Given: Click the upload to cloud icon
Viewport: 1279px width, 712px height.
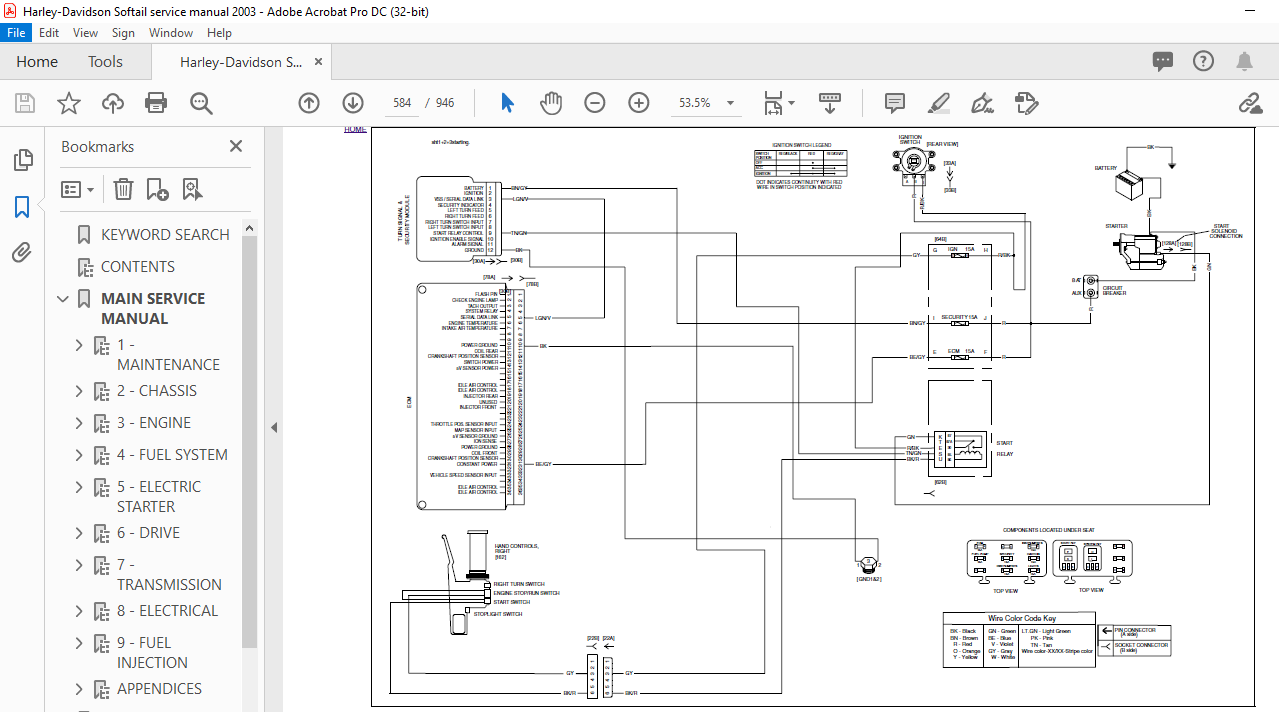Looking at the screenshot, I should 112,103.
